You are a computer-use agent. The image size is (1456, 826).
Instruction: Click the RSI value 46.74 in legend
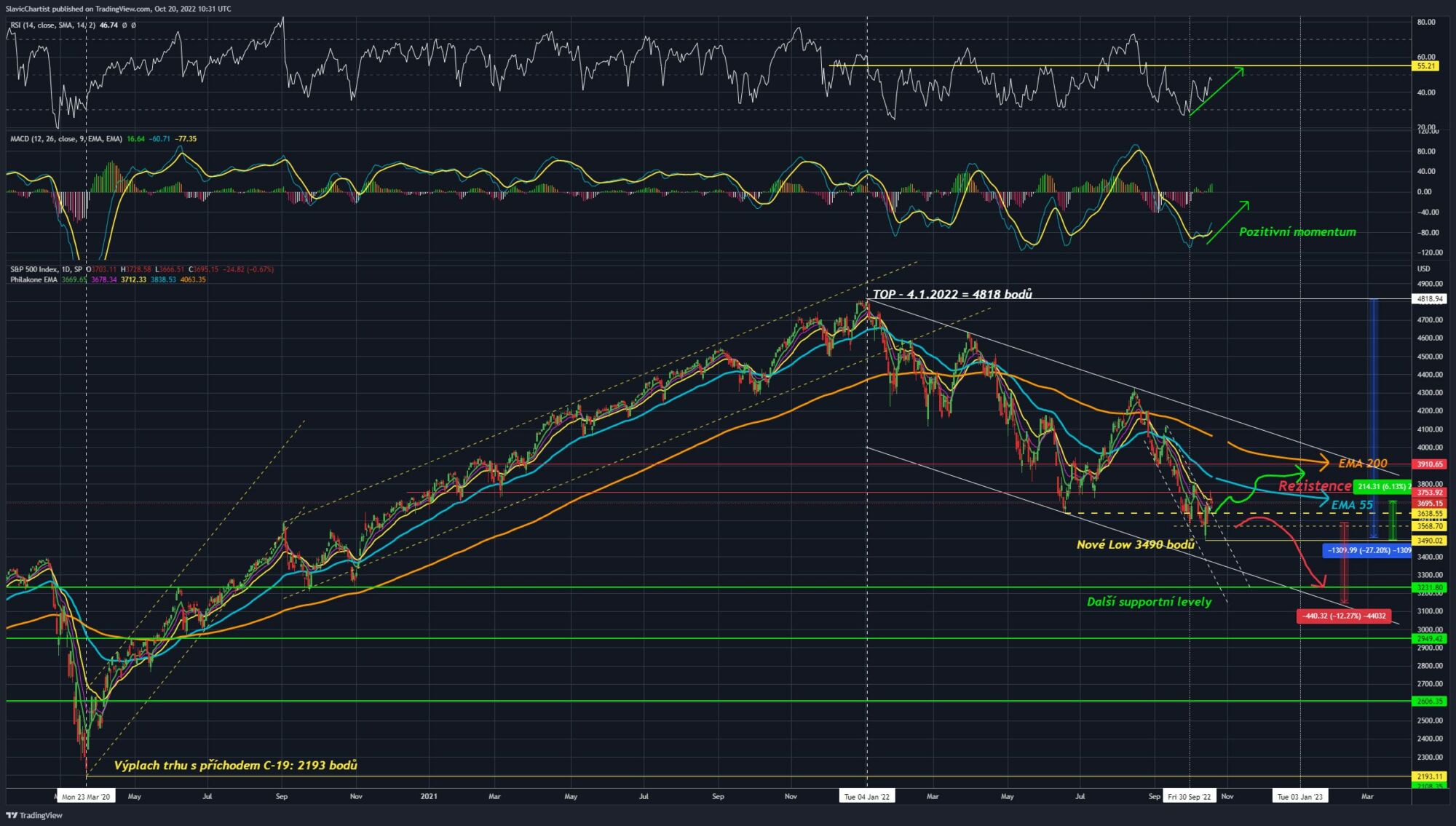point(108,25)
